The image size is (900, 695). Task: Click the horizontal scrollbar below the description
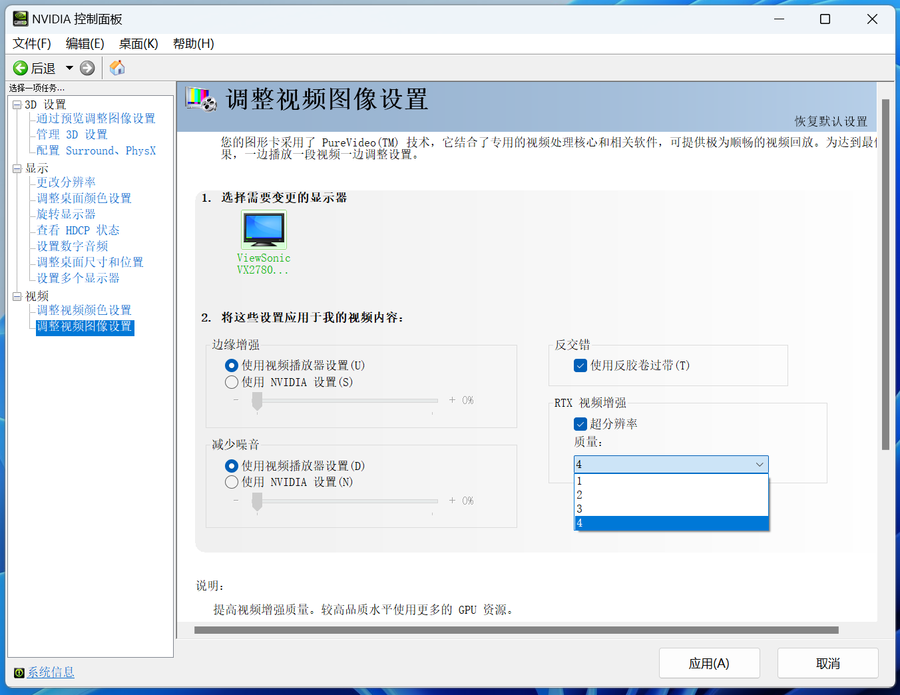point(516,630)
